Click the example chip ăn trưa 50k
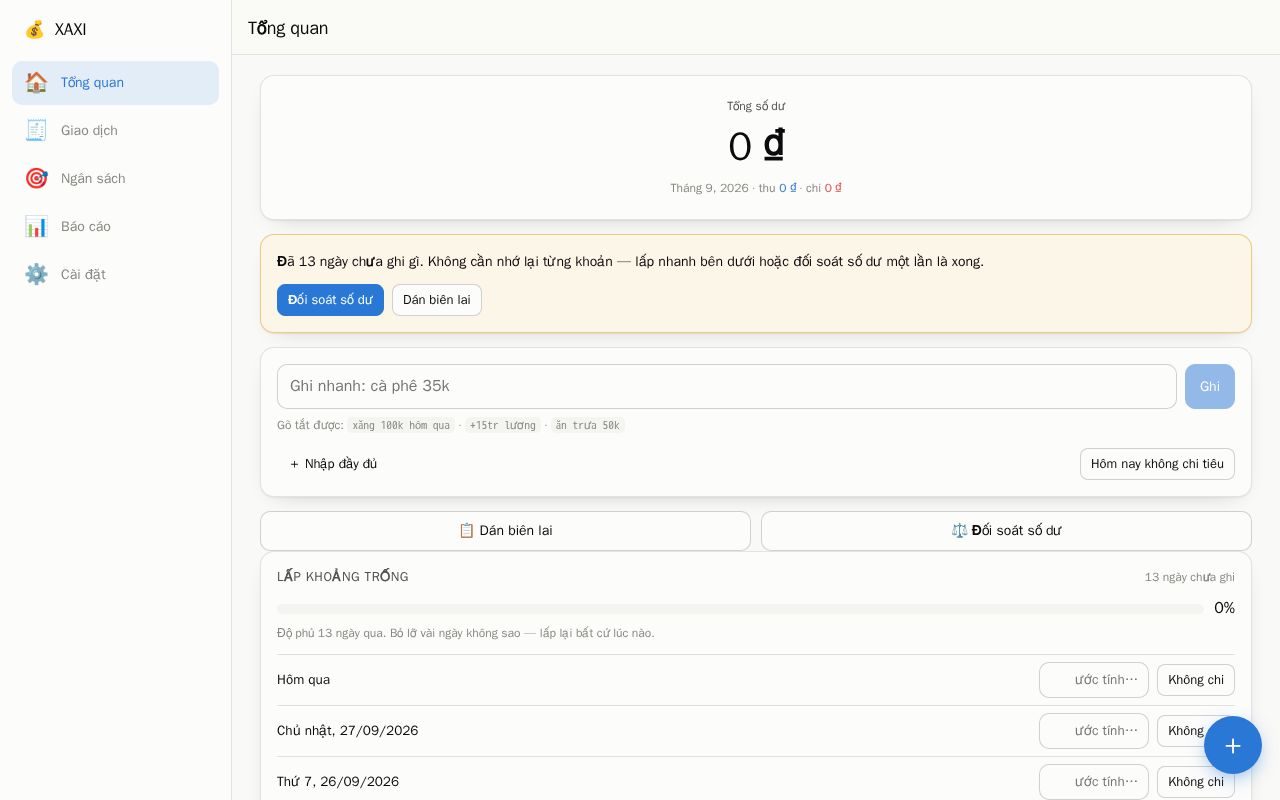The image size is (1280, 800). pyautogui.click(x=588, y=426)
